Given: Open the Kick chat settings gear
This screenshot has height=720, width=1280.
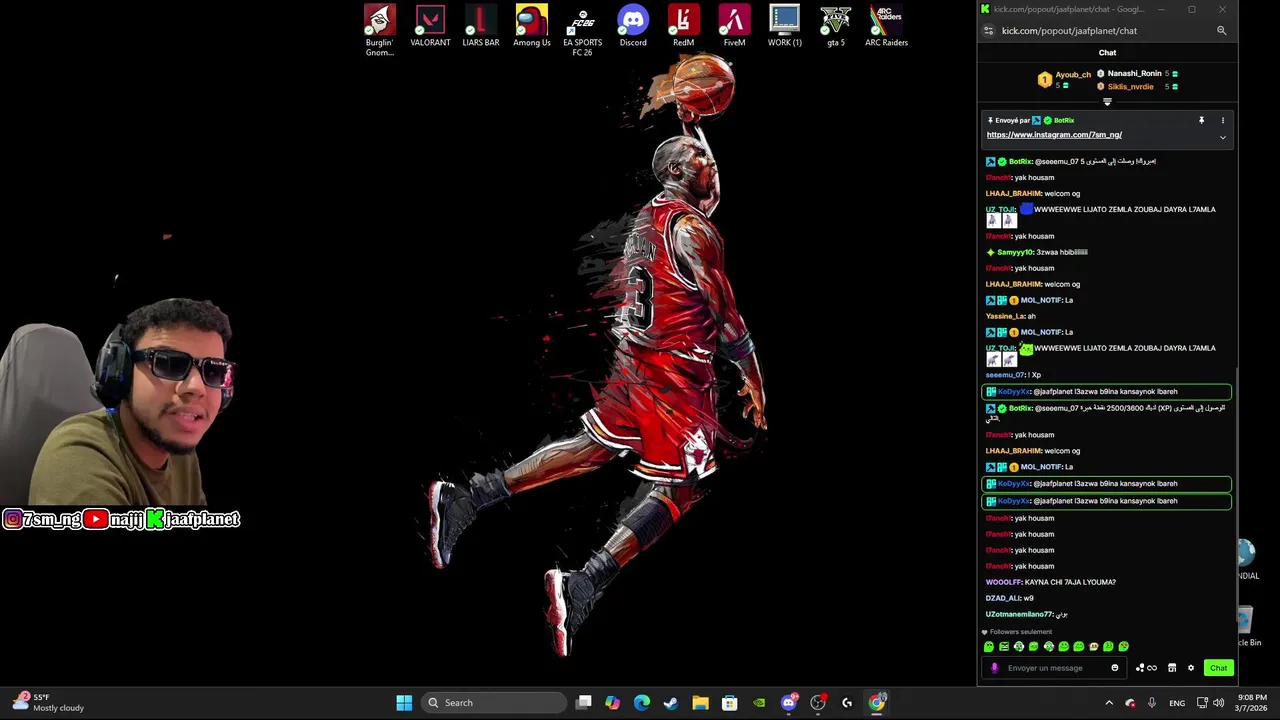Looking at the screenshot, I should tap(1190, 668).
